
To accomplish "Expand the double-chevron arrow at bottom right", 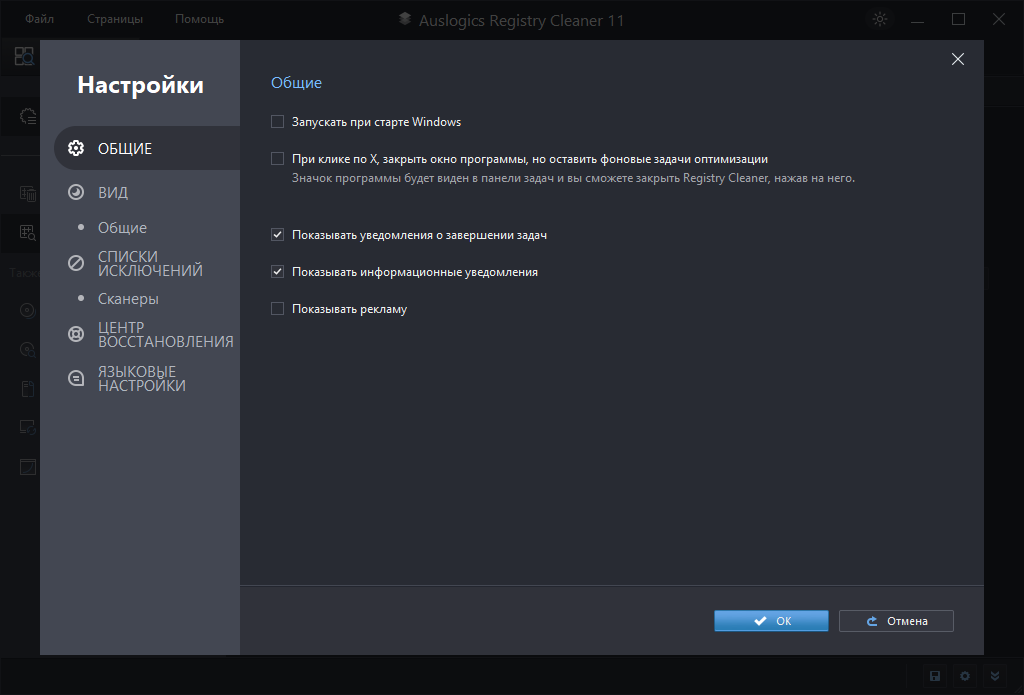I will (x=995, y=676).
